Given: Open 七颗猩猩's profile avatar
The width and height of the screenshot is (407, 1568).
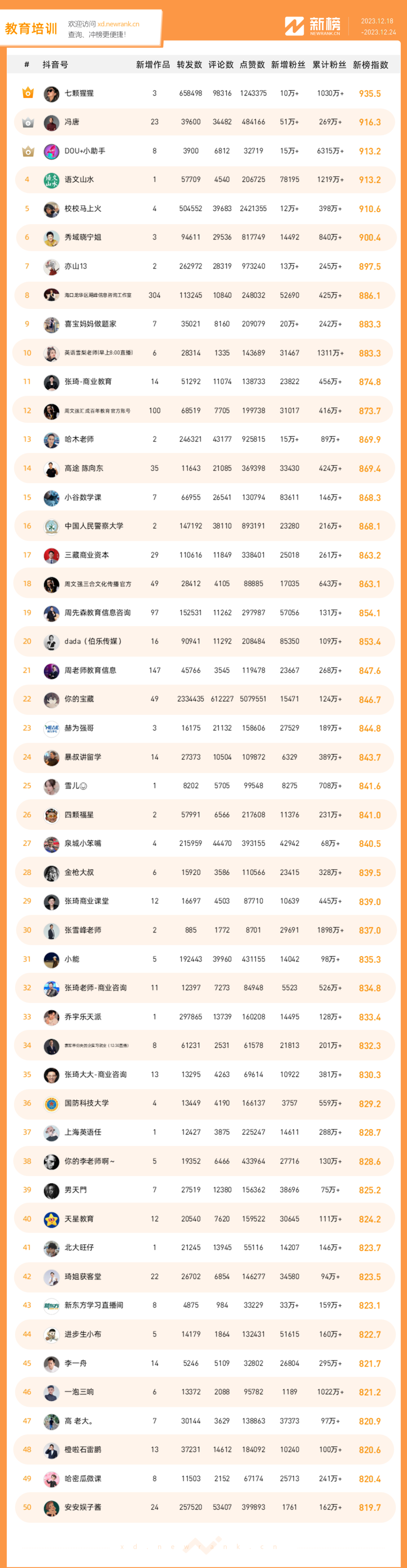Looking at the screenshot, I should pos(51,94).
